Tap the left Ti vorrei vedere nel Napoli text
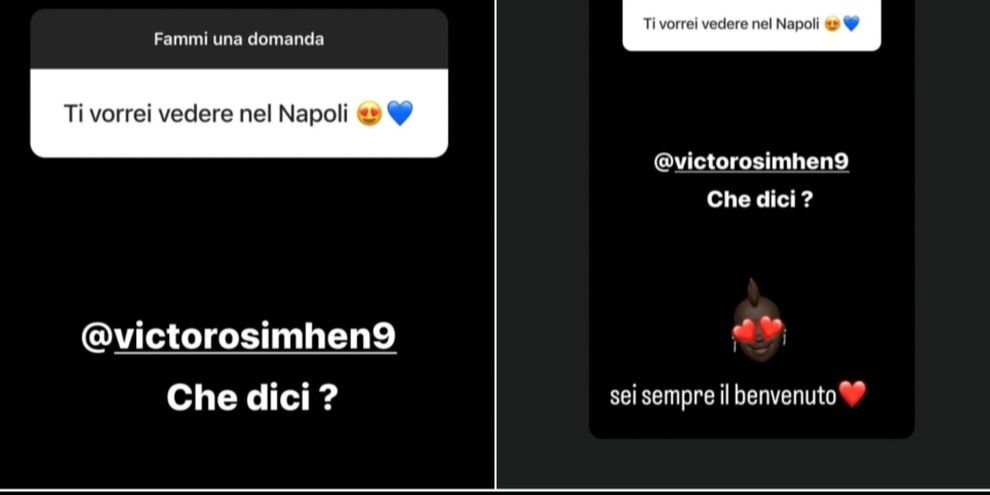Viewport: 990px width, 495px height. click(x=206, y=114)
